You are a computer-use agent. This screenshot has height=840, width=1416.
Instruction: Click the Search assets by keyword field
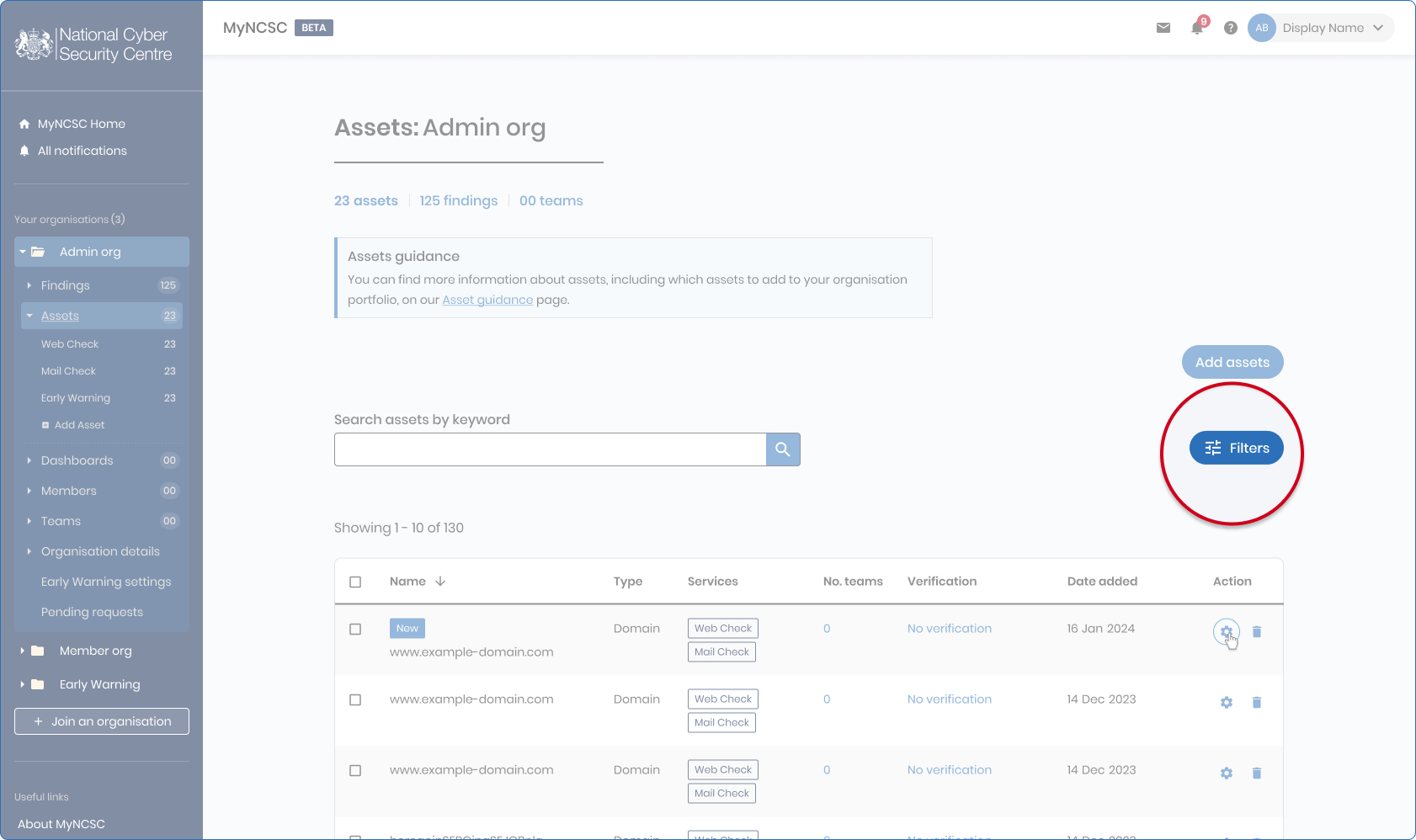[x=551, y=449]
